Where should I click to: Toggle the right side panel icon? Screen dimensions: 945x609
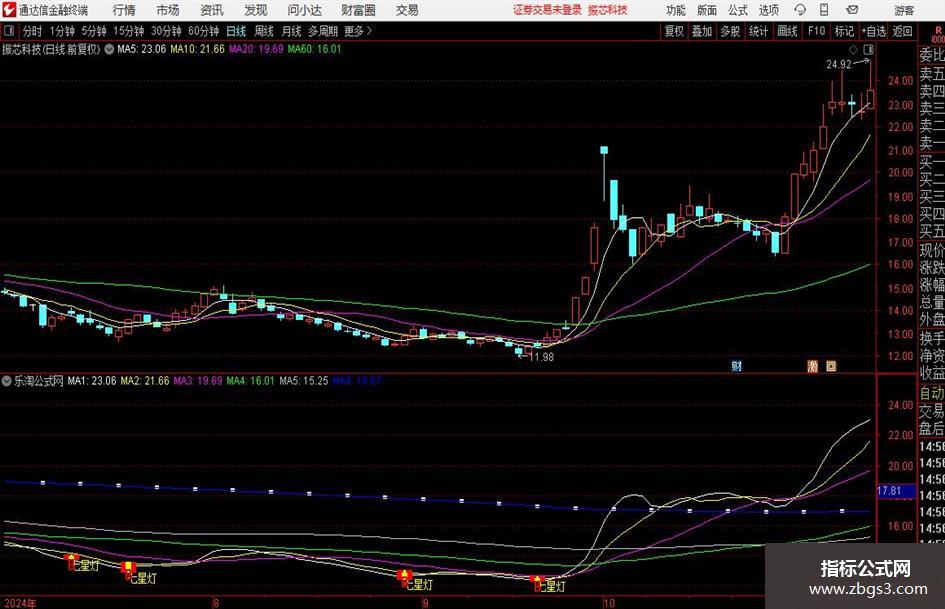click(x=868, y=49)
